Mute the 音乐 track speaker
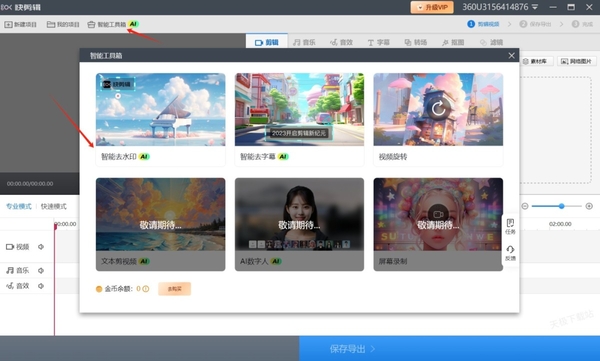 pyautogui.click(x=41, y=271)
